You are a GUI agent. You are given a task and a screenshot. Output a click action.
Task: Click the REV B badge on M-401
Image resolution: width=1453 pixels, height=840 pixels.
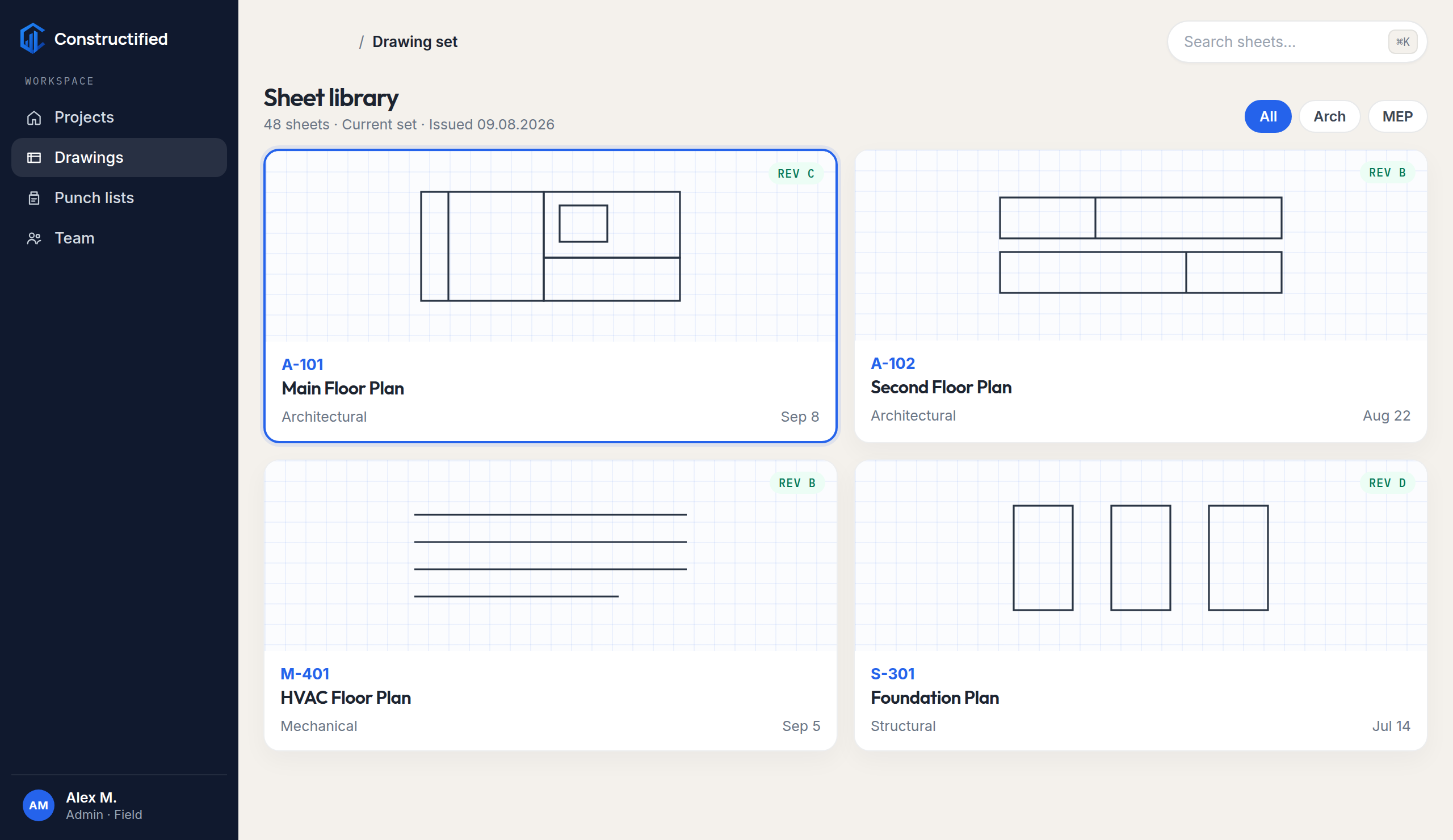797,482
